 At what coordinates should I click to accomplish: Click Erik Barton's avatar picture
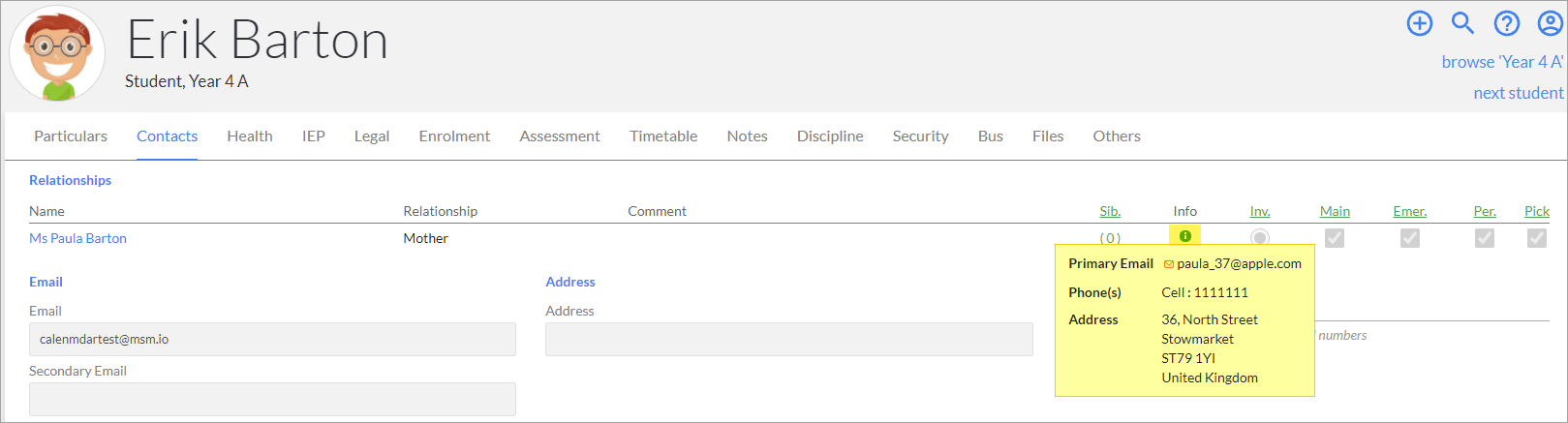click(57, 54)
